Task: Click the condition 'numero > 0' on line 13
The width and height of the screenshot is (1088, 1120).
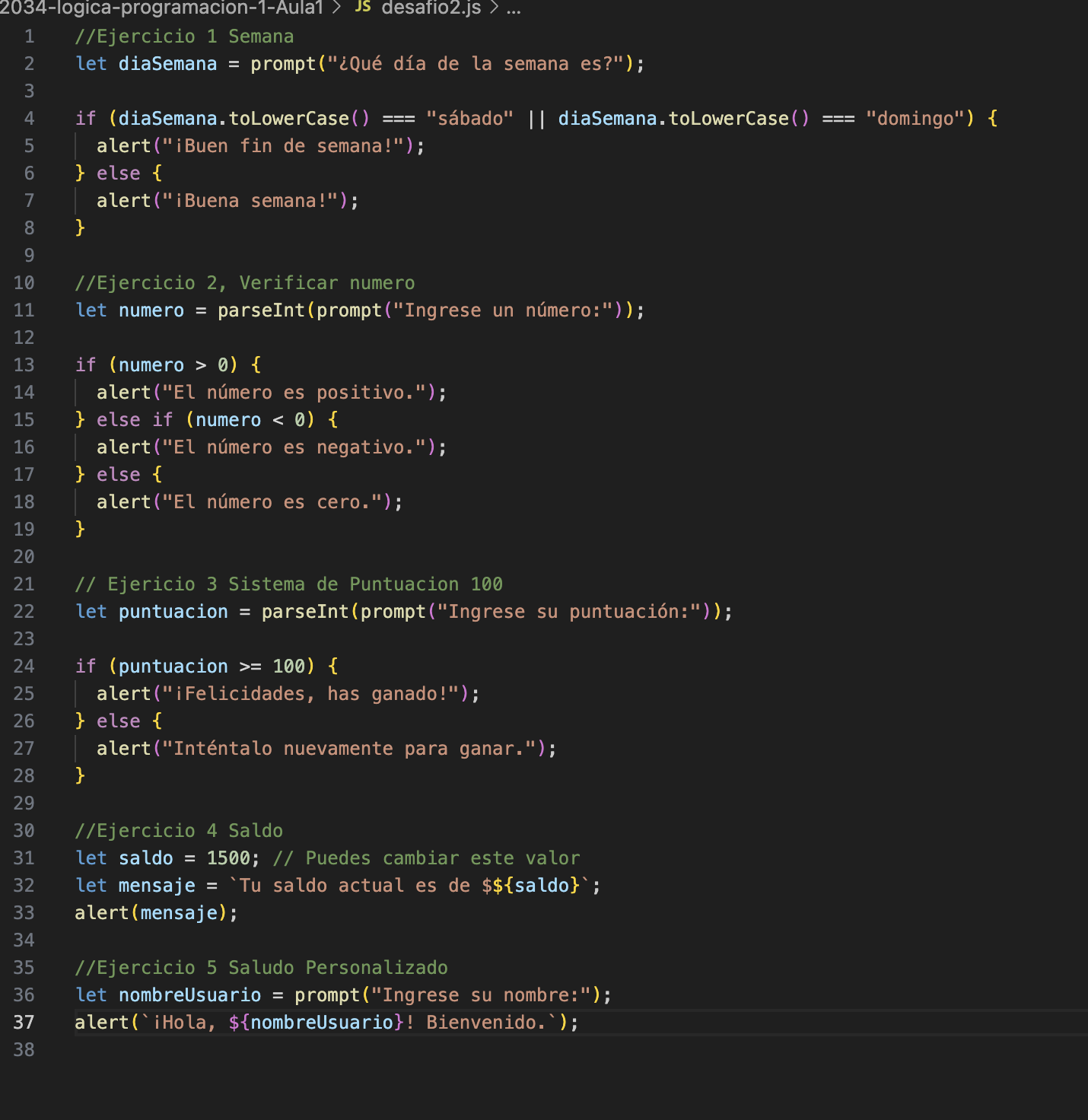Action: 173,365
